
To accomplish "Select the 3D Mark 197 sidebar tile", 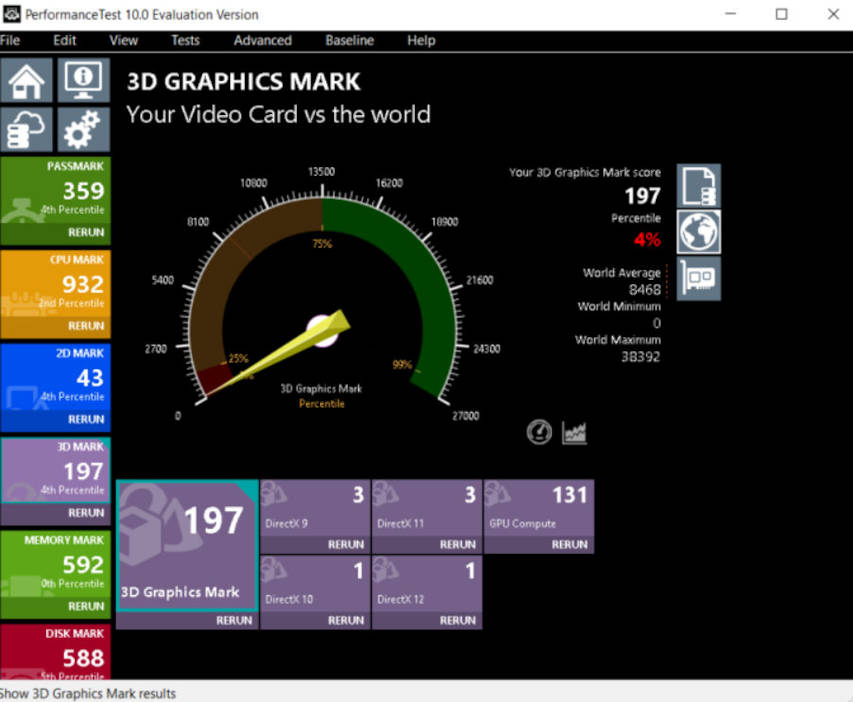I will (55, 470).
